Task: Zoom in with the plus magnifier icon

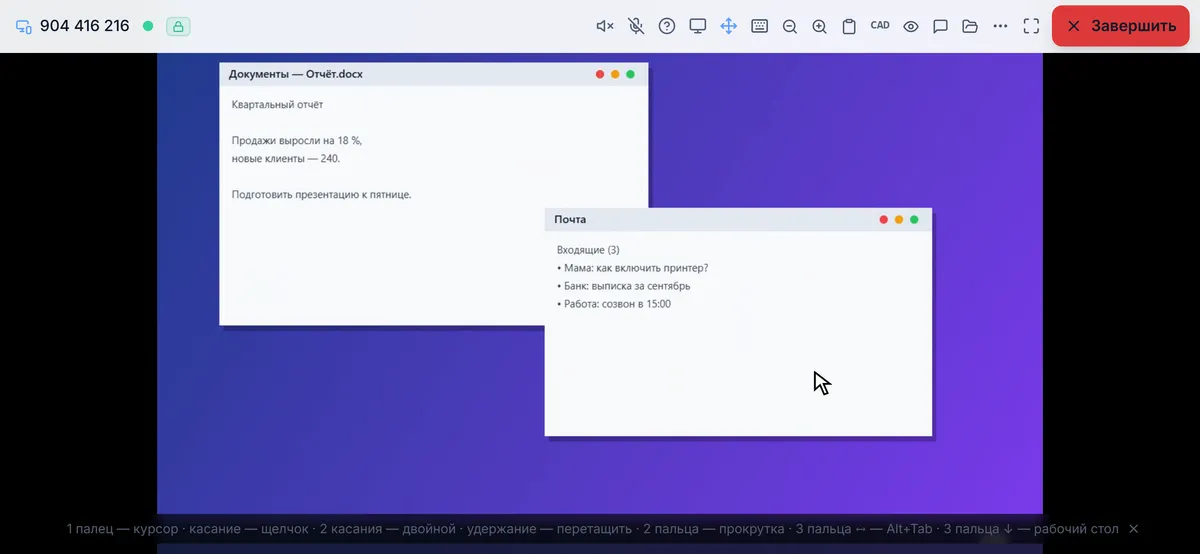Action: (820, 26)
